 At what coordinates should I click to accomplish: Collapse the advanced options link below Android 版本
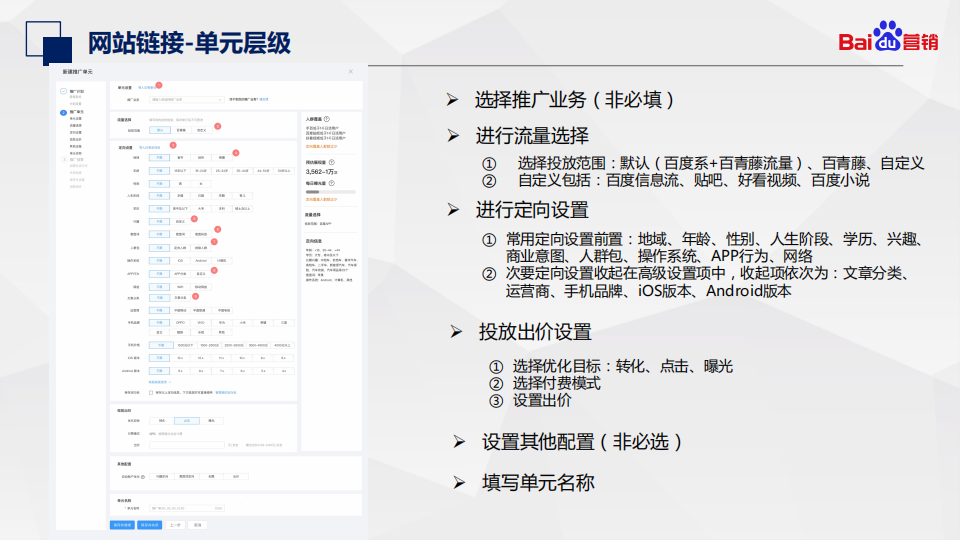tap(159, 382)
